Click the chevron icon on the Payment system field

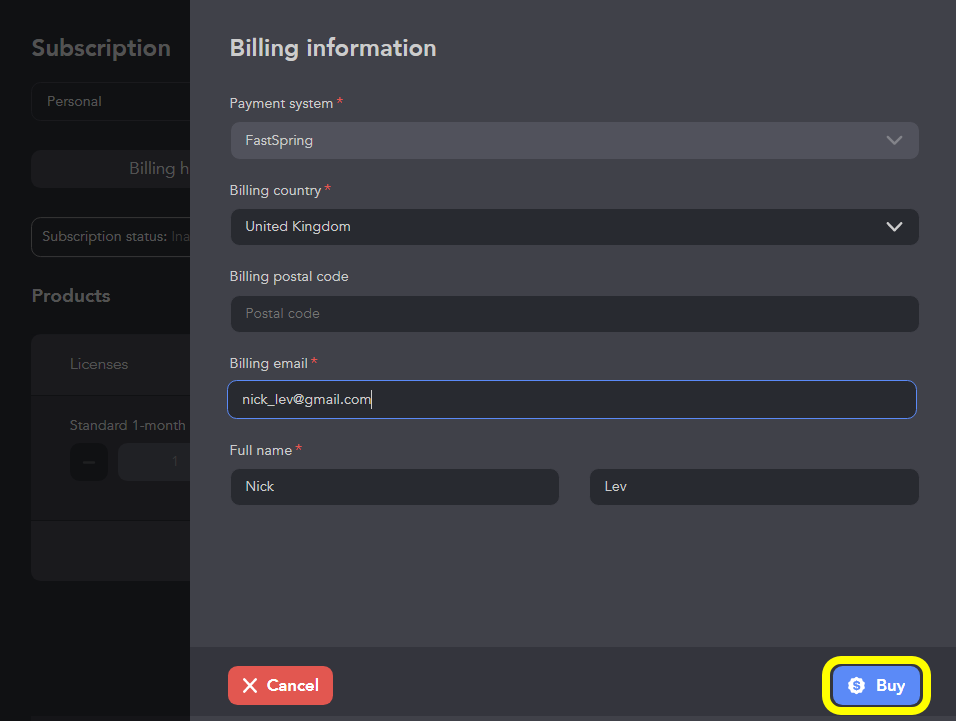click(x=894, y=140)
